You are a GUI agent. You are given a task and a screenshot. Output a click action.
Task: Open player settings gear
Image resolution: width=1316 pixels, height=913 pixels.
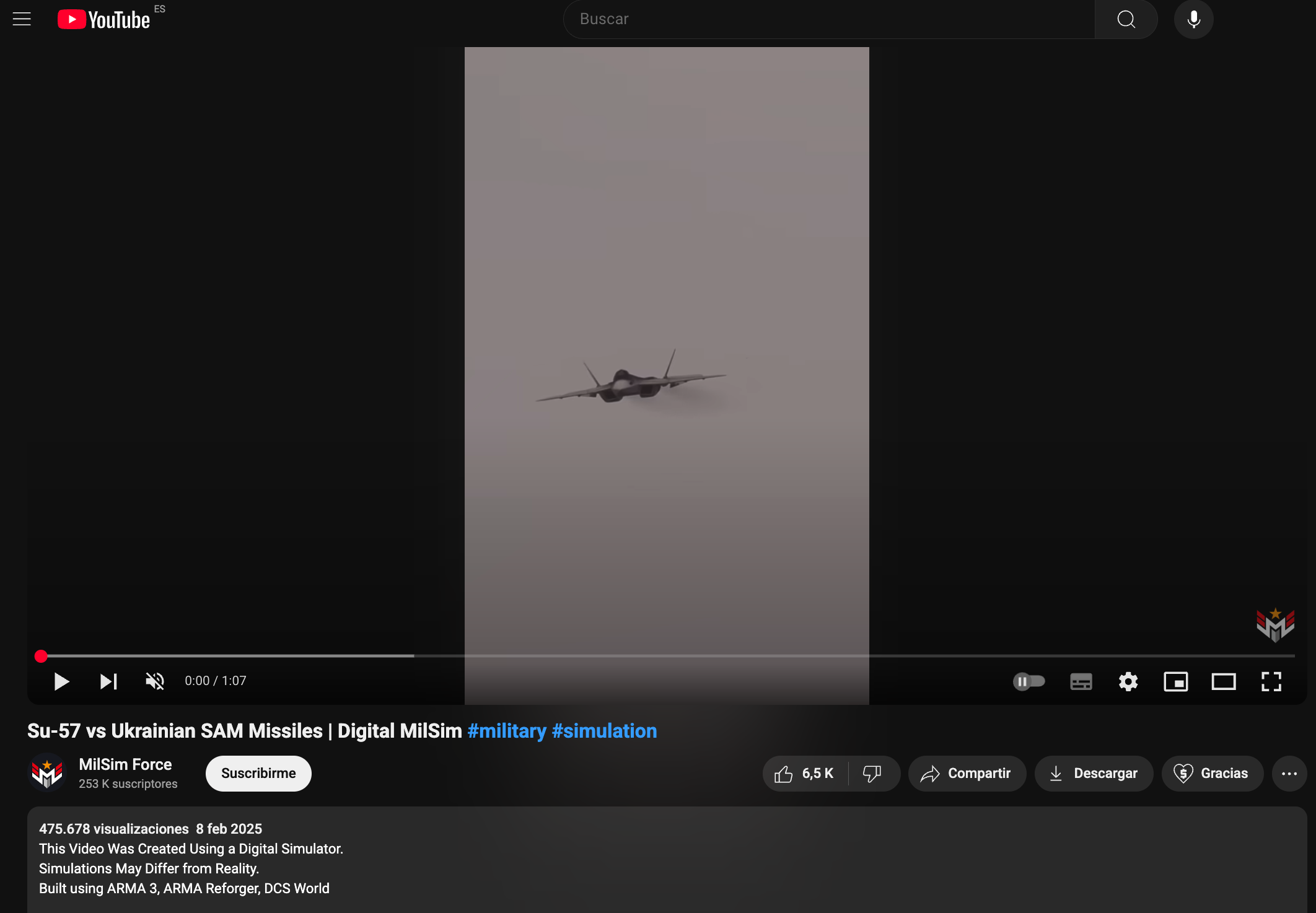1128,681
